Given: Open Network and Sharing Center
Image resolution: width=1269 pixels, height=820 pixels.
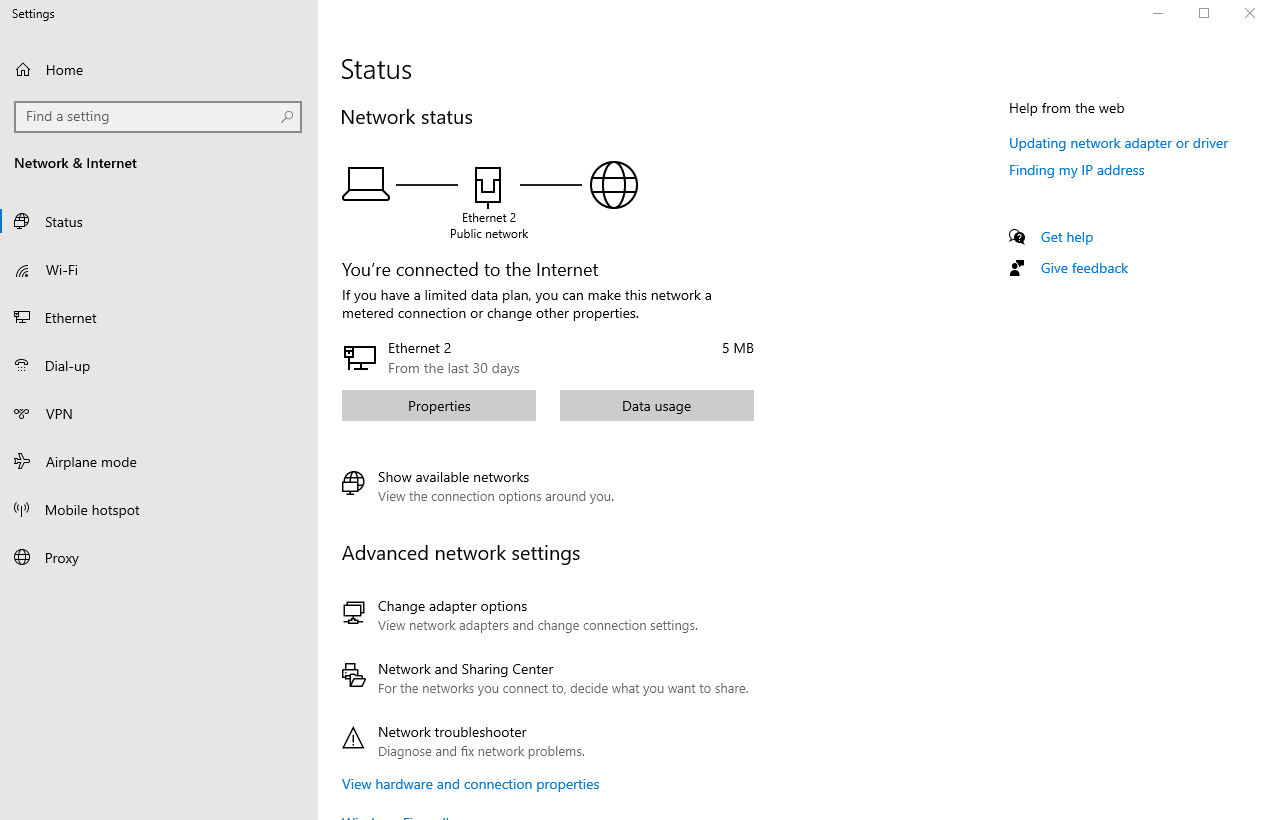Looking at the screenshot, I should tap(465, 669).
